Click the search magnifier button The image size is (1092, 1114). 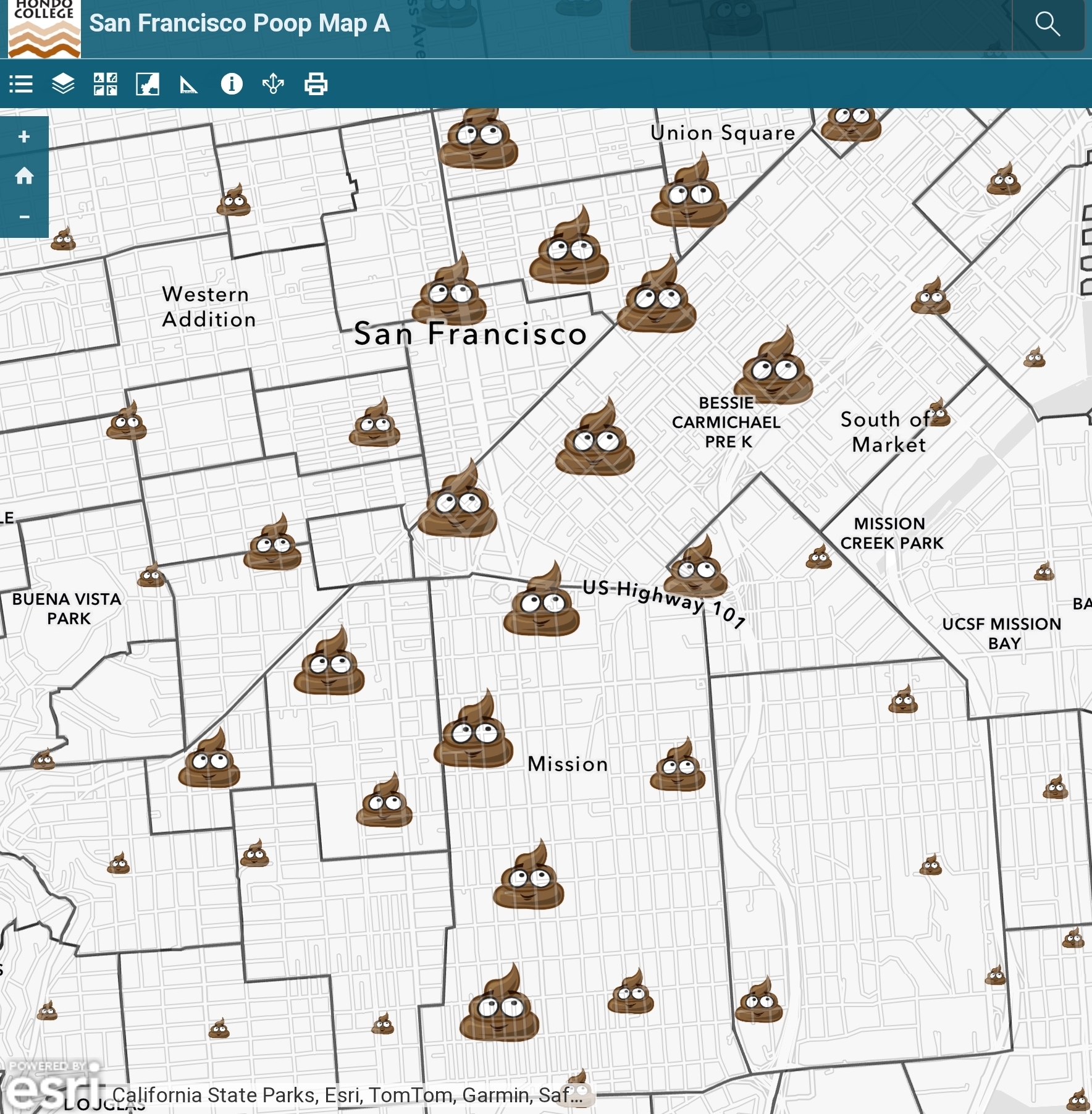1048,25
